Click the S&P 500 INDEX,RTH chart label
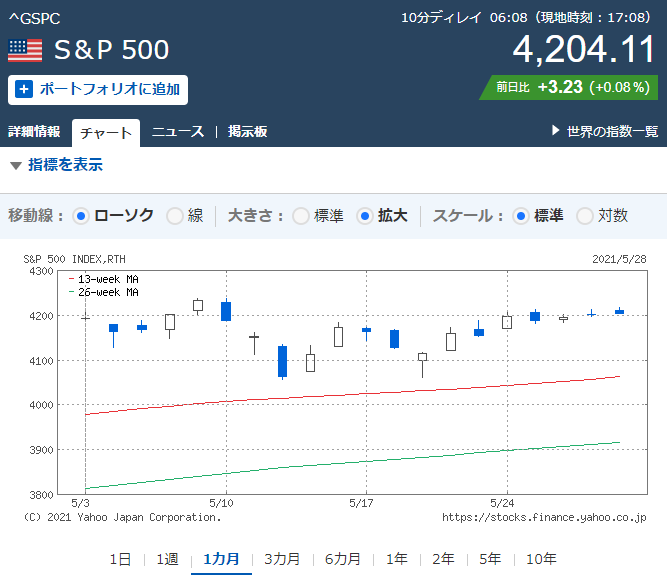667x579 pixels. (x=74, y=259)
